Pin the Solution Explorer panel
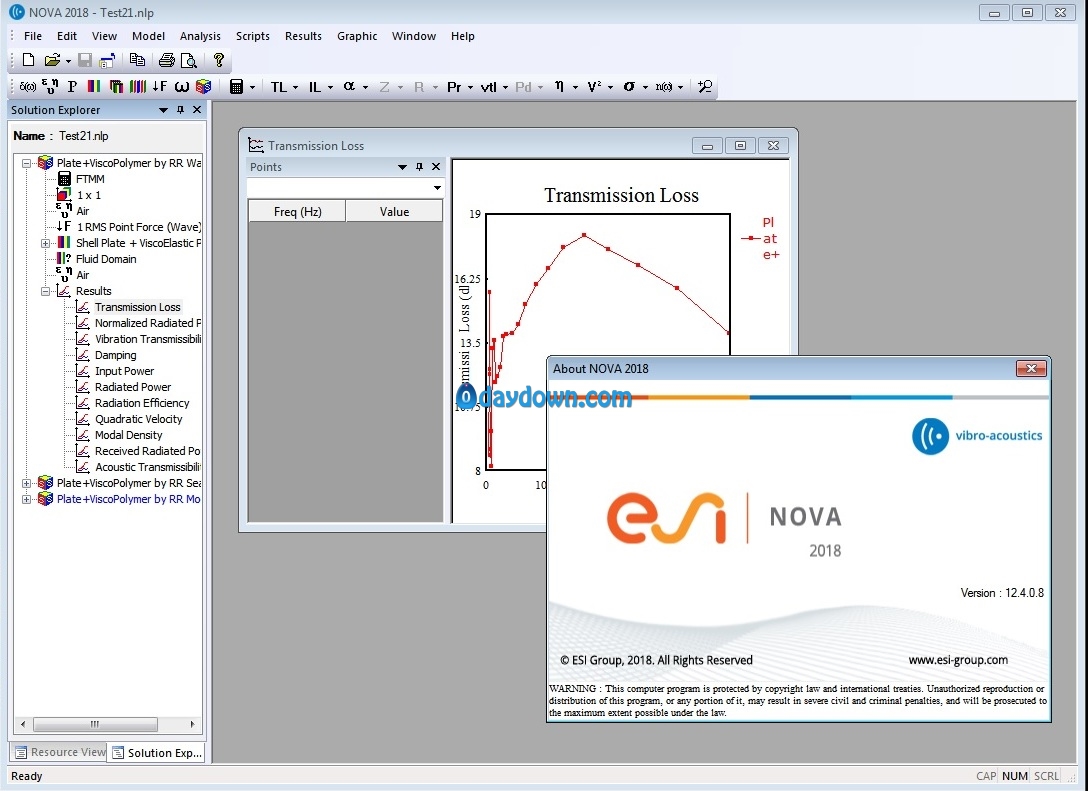This screenshot has height=791, width=1088. (180, 110)
